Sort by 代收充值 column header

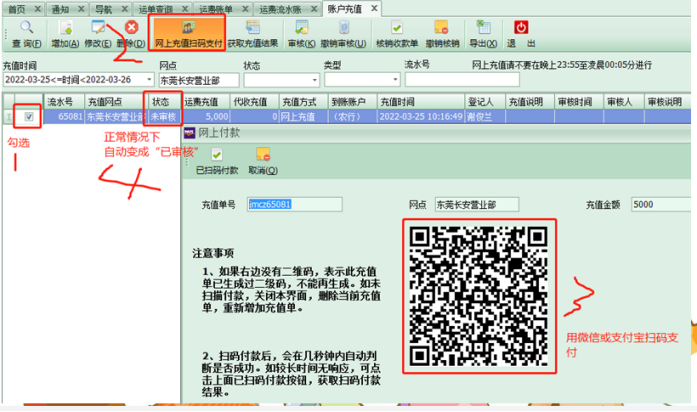255,102
